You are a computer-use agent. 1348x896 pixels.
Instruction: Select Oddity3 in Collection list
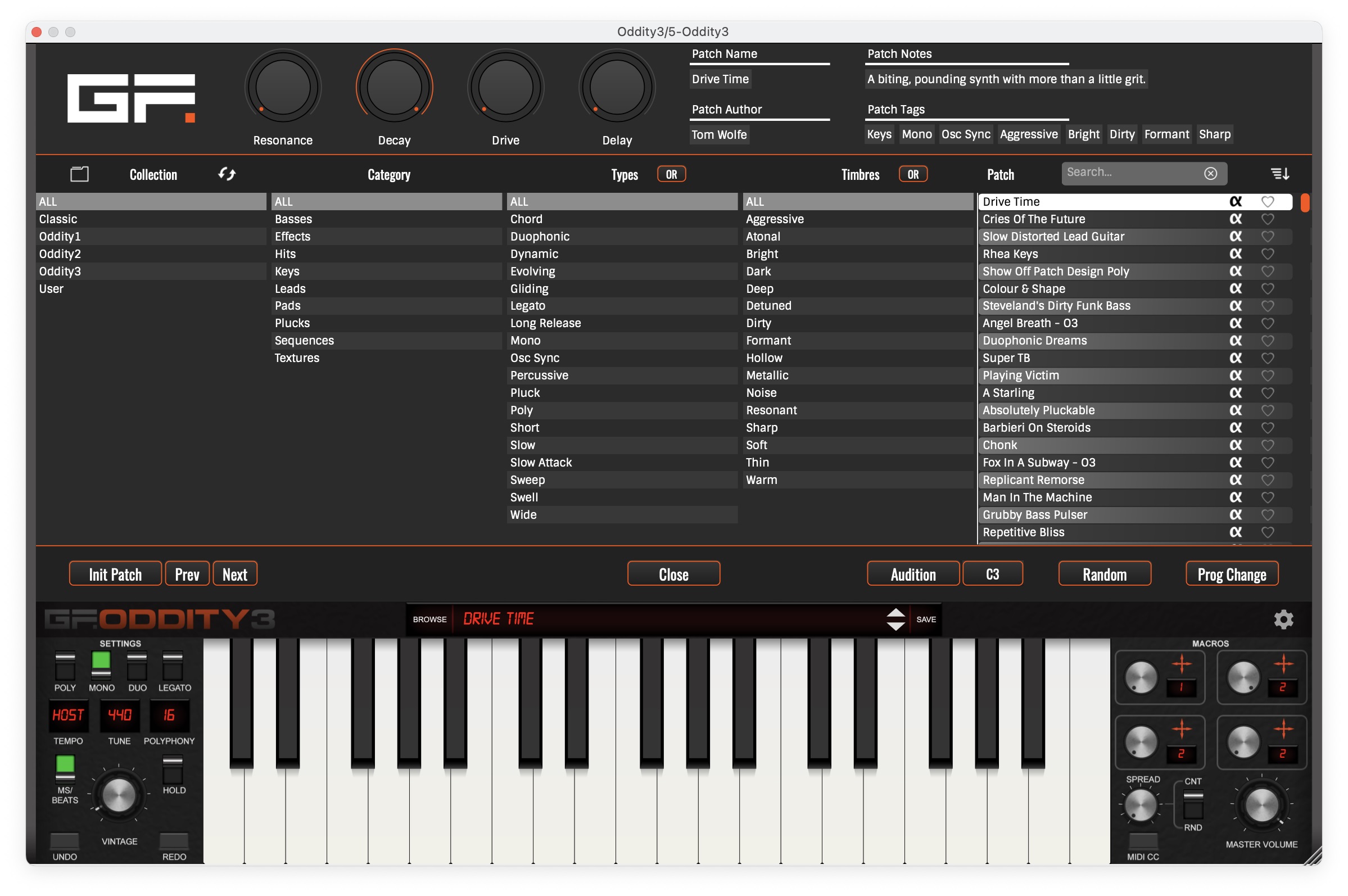60,271
